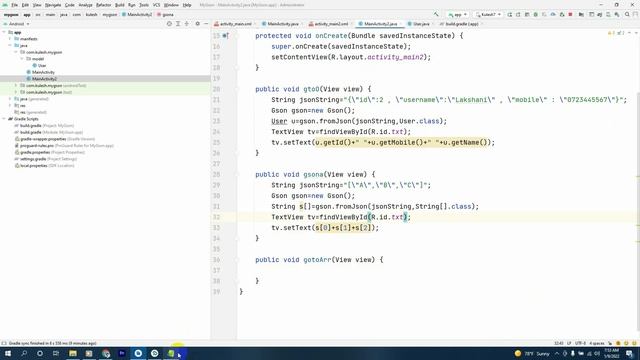The height and width of the screenshot is (360, 640).
Task: Open the notification center icon
Action: [629, 353]
